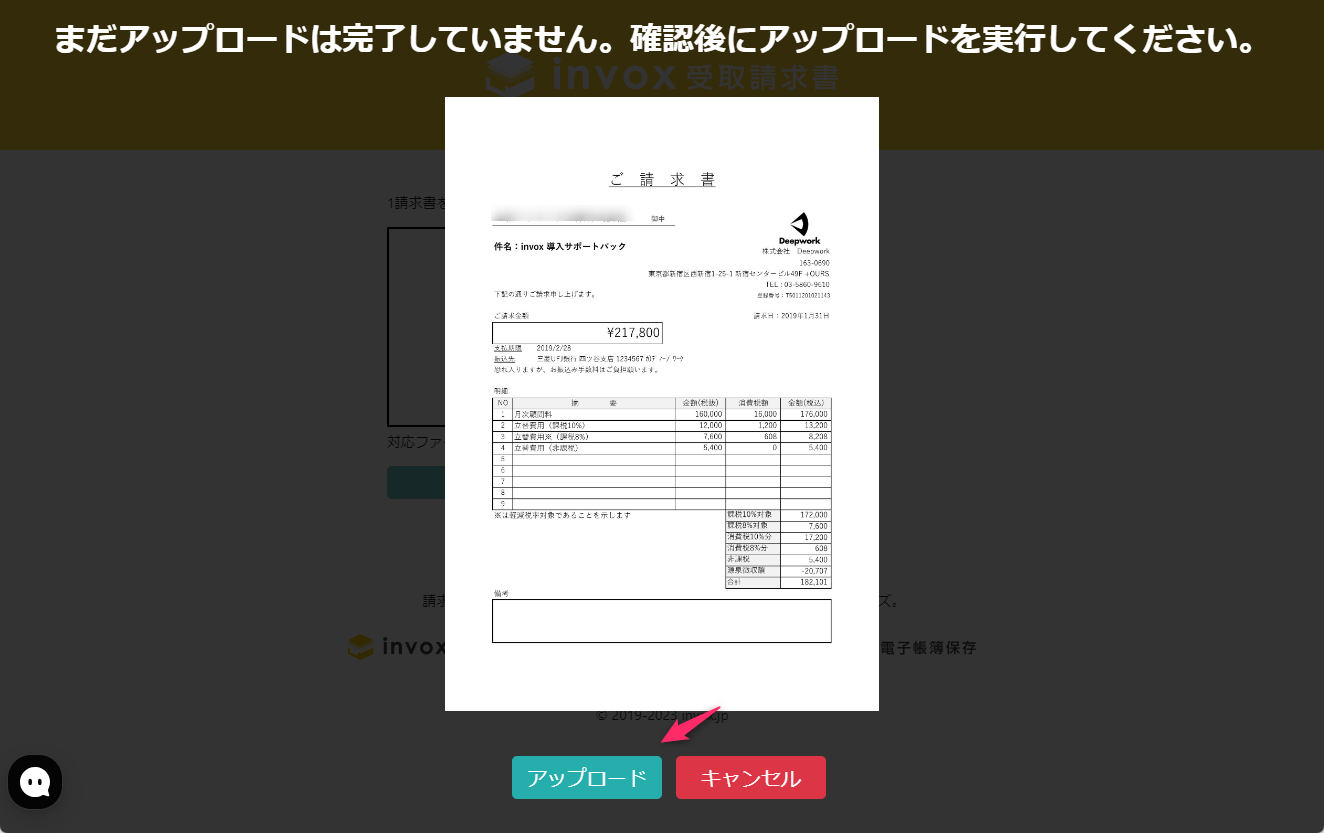This screenshot has width=1324, height=833.
Task: Click the invoice title ご請求書
Action: (662, 180)
